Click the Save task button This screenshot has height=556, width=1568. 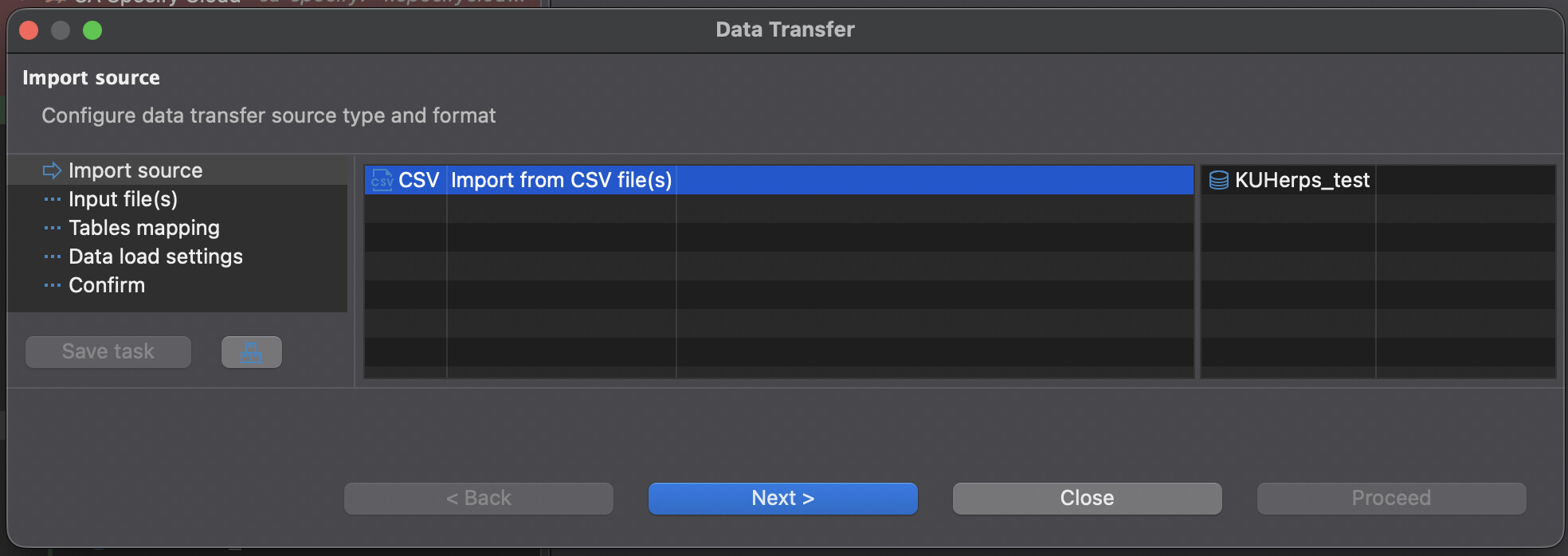[x=108, y=352]
